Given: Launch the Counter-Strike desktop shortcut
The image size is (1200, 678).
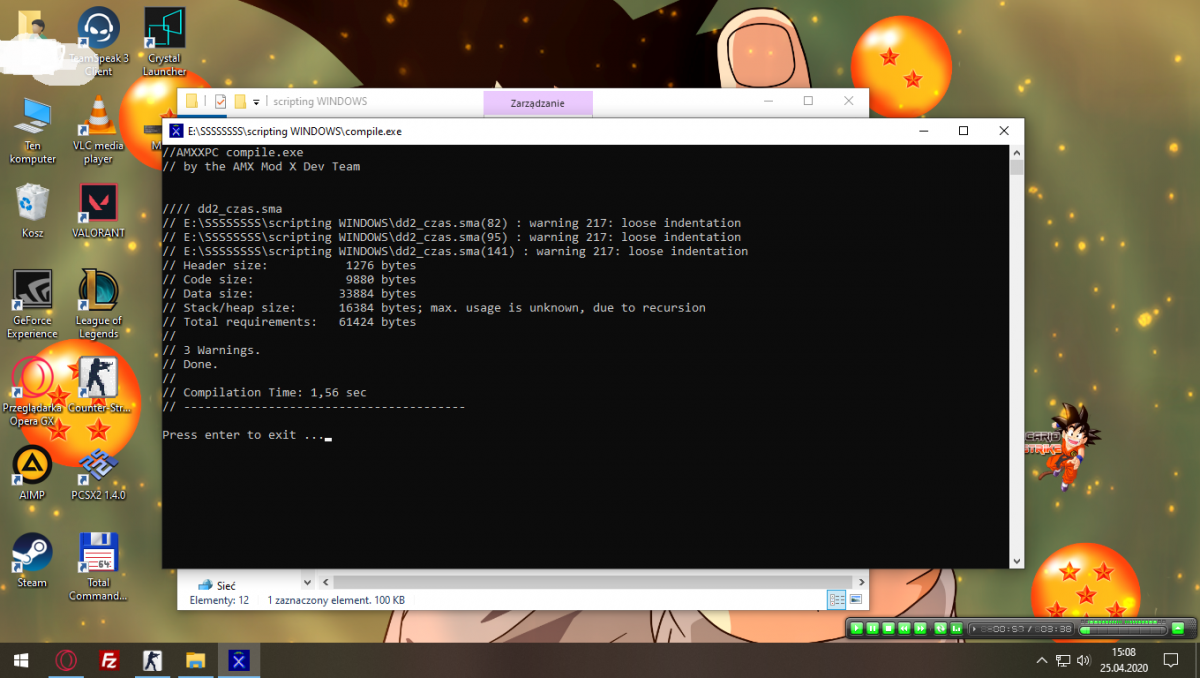Looking at the screenshot, I should tap(98, 385).
